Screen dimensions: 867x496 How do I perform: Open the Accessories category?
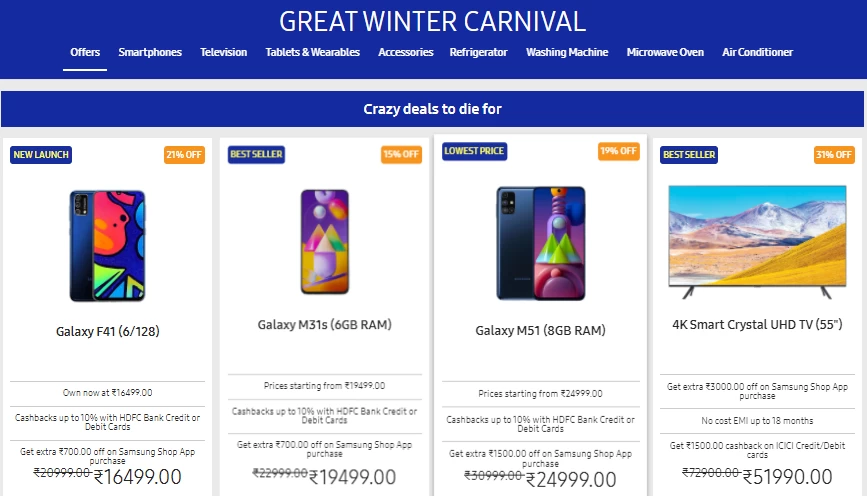pyautogui.click(x=405, y=52)
